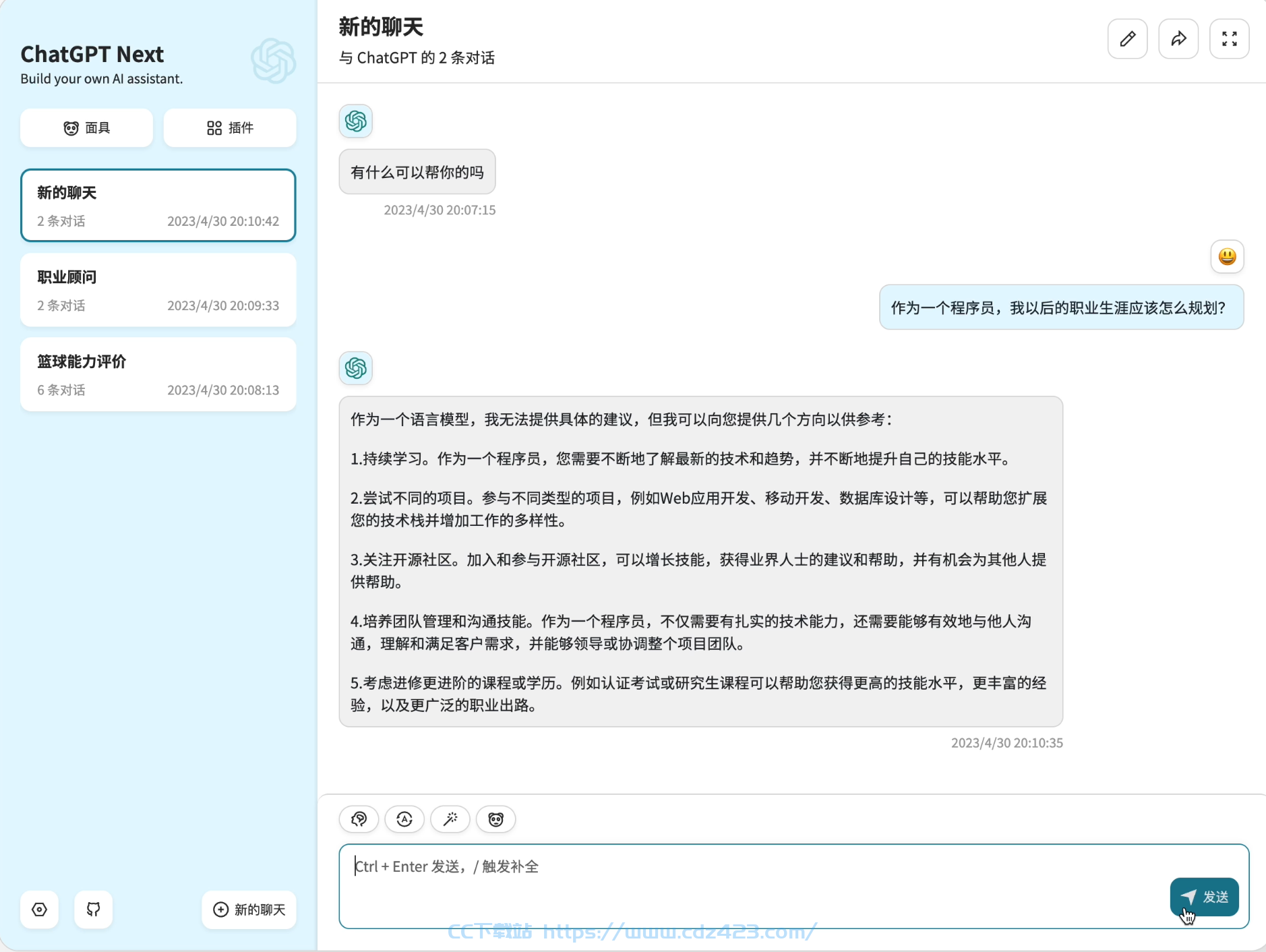
Task: Open the GitHub repository icon
Action: pyautogui.click(x=94, y=910)
